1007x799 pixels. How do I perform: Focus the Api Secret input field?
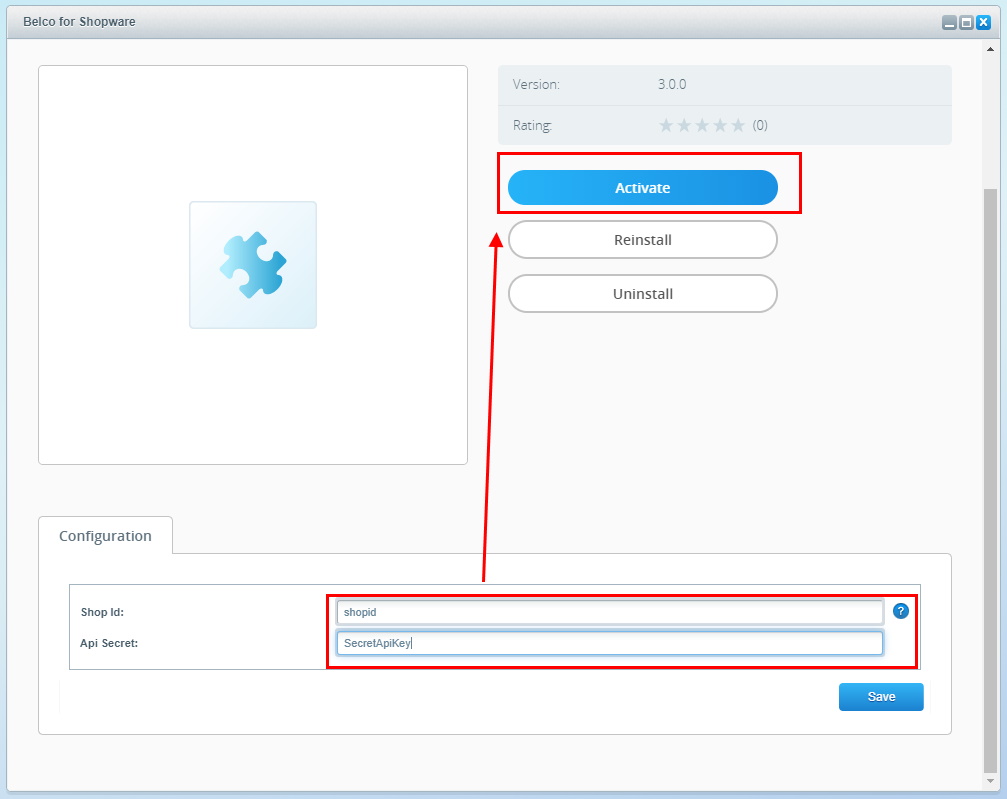tap(609, 643)
